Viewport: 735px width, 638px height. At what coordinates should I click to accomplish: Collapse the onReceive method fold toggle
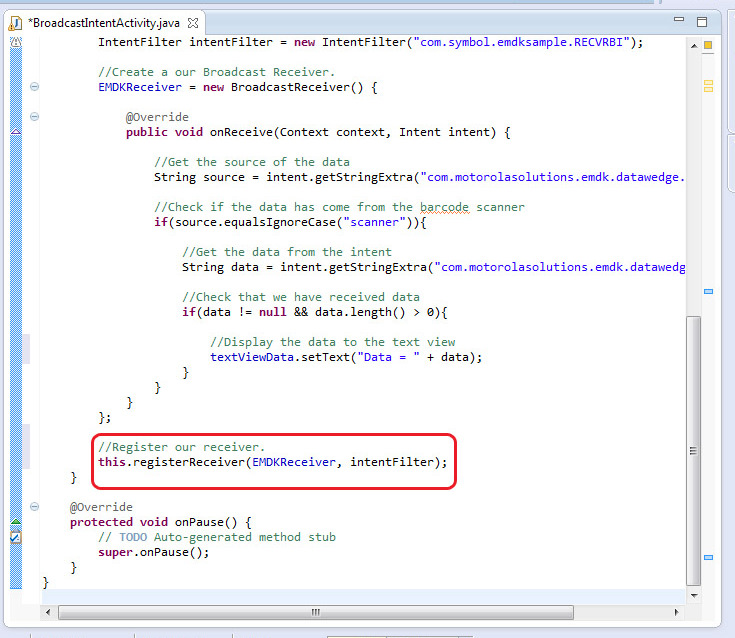click(35, 117)
